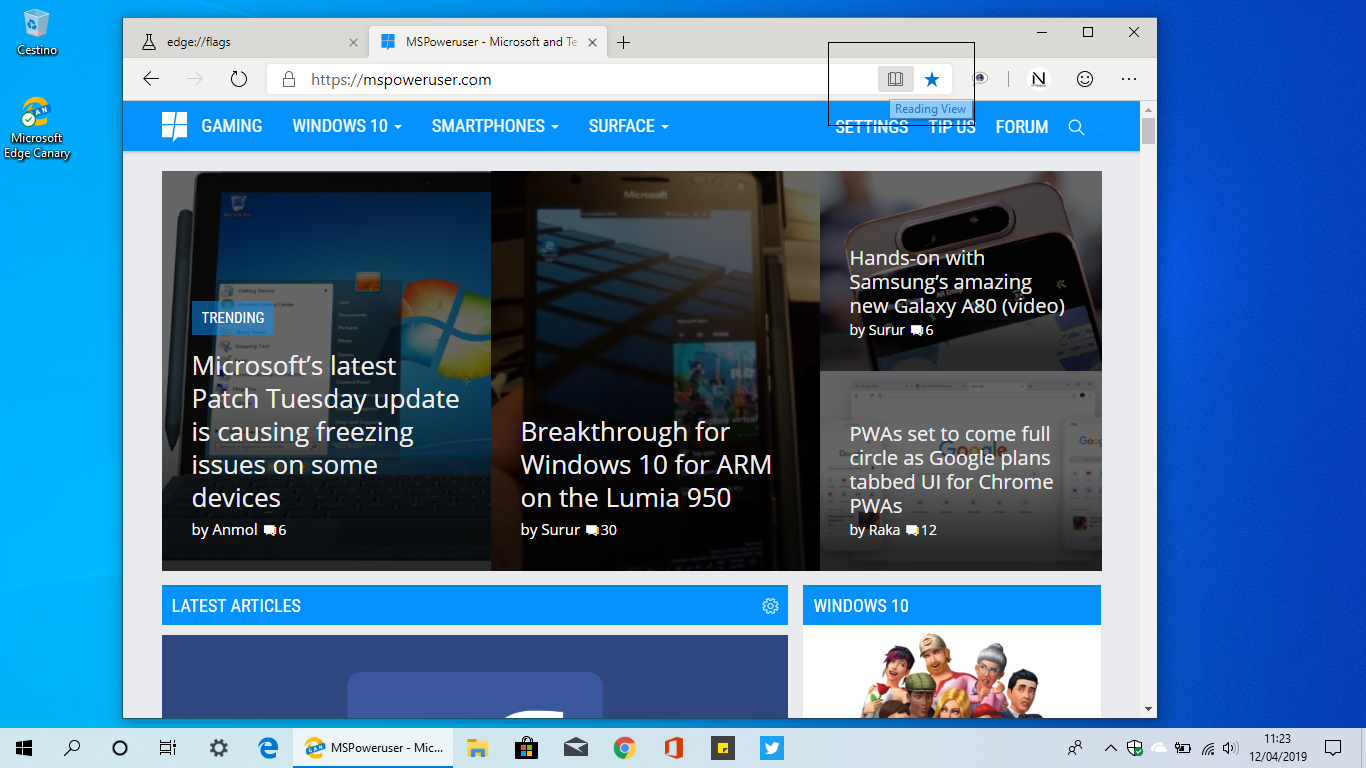Open Microsoft Edge Canary desktop shortcut
Image resolution: width=1366 pixels, height=768 pixels.
pos(37,129)
